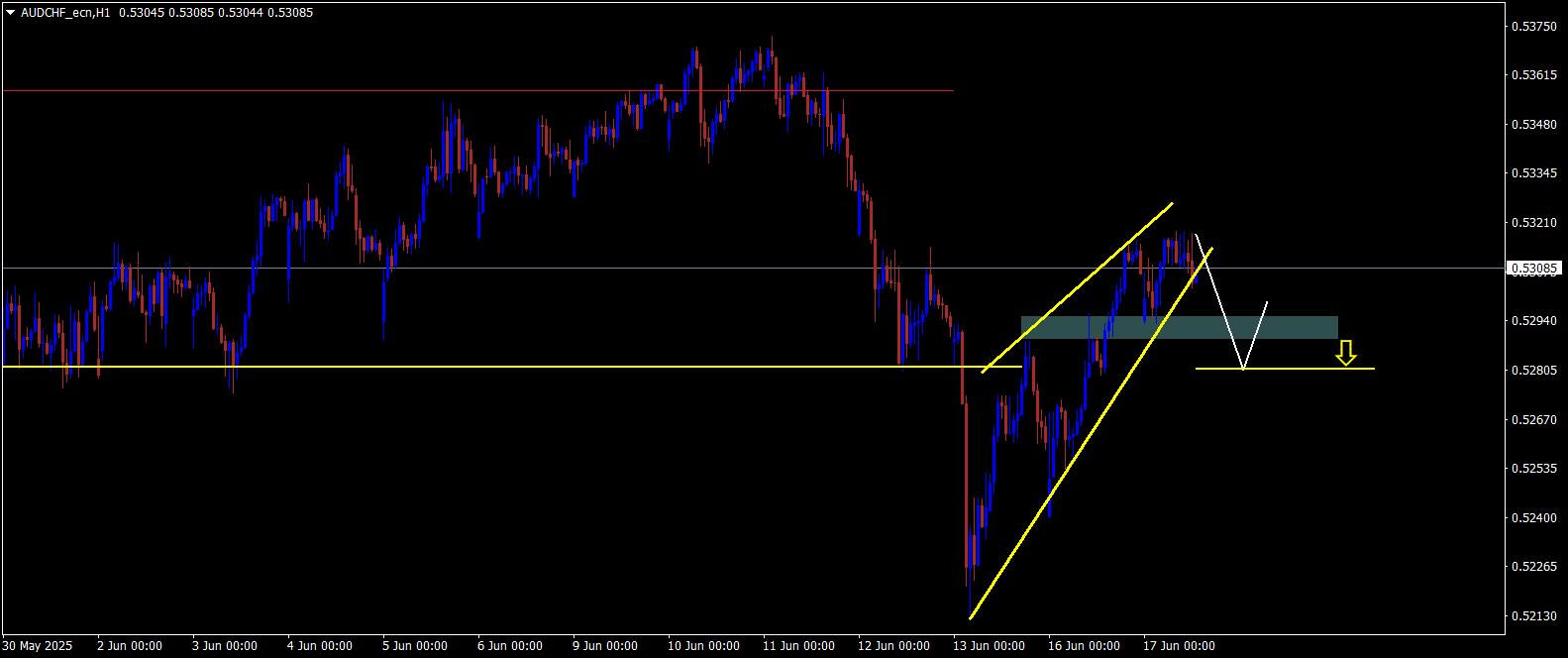Viewport: 1568px width, 658px height.
Task: Click price axis label 0.53345
Action: 1534,173
